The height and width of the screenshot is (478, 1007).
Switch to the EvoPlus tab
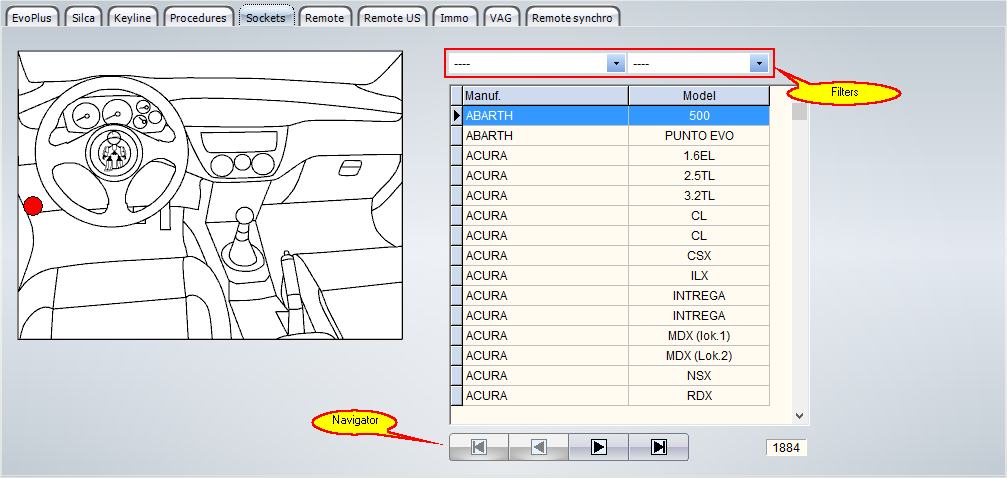tap(31, 17)
